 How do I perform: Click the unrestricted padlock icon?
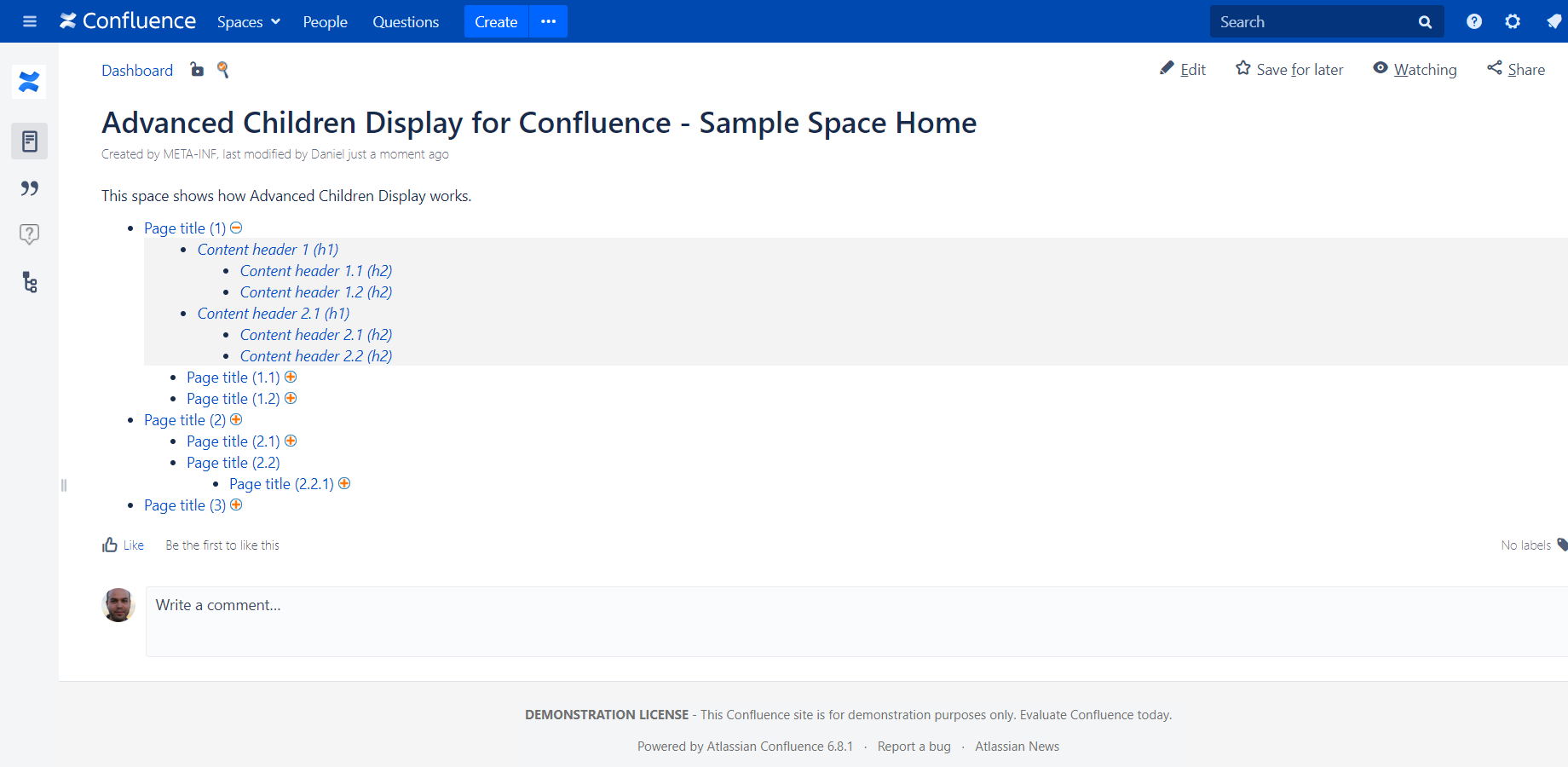(196, 70)
